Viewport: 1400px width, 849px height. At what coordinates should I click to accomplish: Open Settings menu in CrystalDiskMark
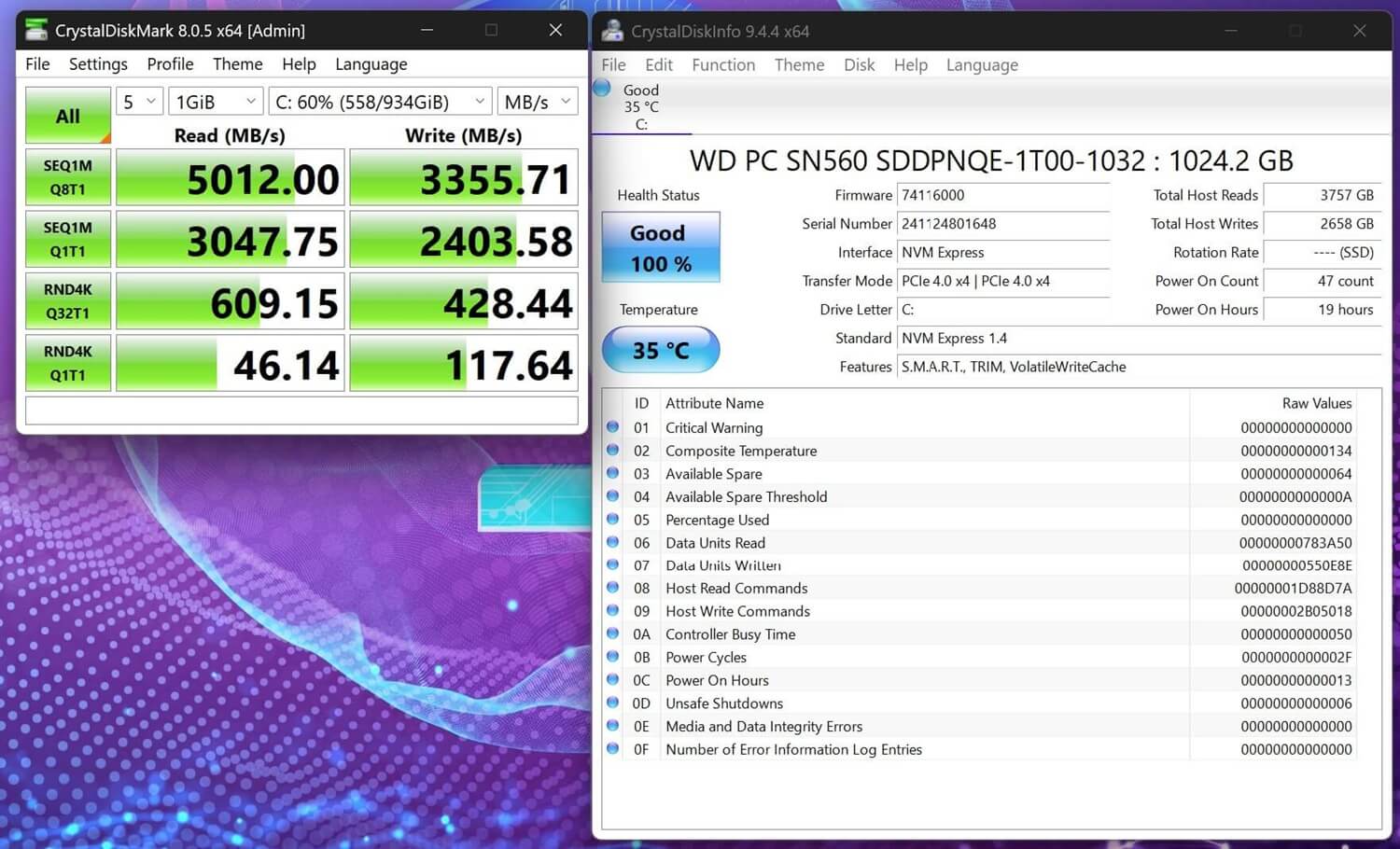point(98,63)
